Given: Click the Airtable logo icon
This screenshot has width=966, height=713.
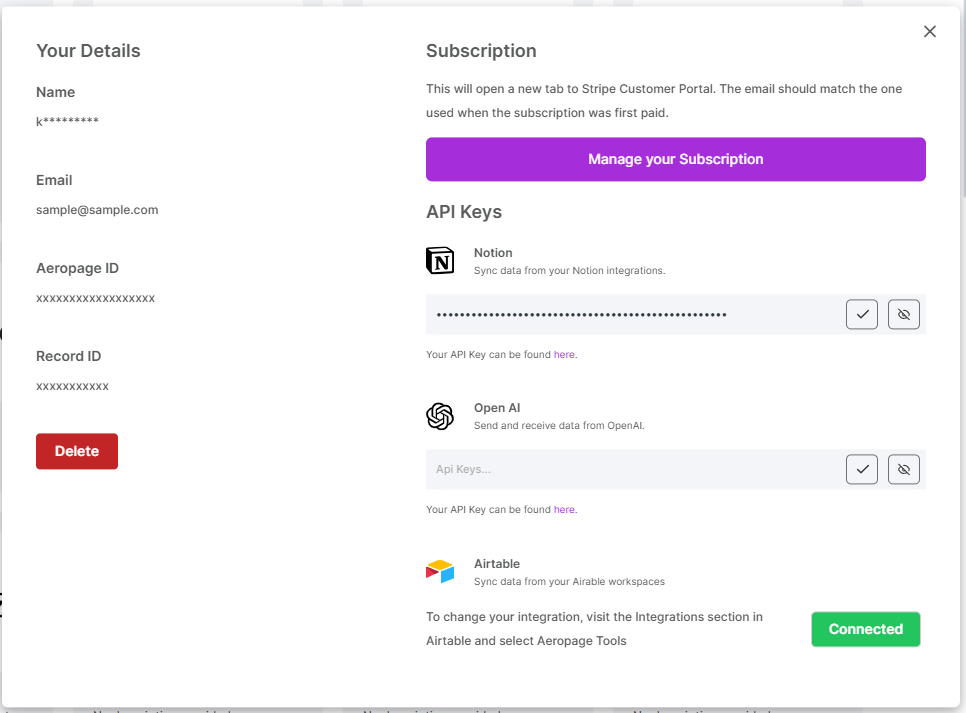Looking at the screenshot, I should [440, 572].
